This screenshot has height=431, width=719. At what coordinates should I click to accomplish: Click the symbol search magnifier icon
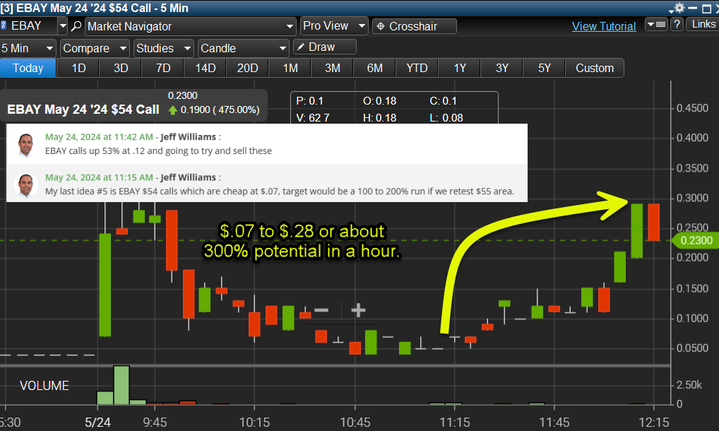pos(76,26)
